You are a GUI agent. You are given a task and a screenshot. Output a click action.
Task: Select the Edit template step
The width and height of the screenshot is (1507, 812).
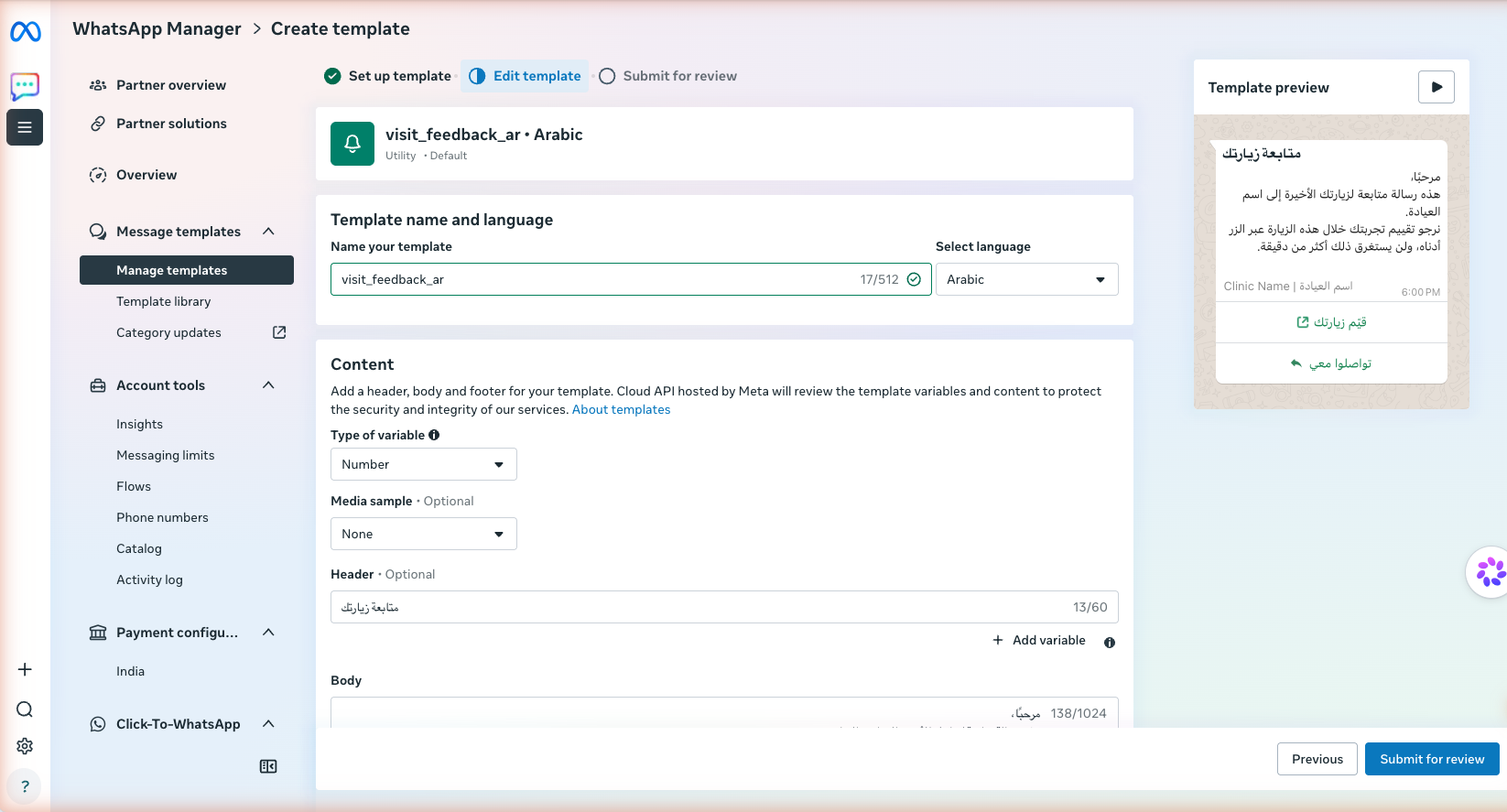click(x=526, y=76)
